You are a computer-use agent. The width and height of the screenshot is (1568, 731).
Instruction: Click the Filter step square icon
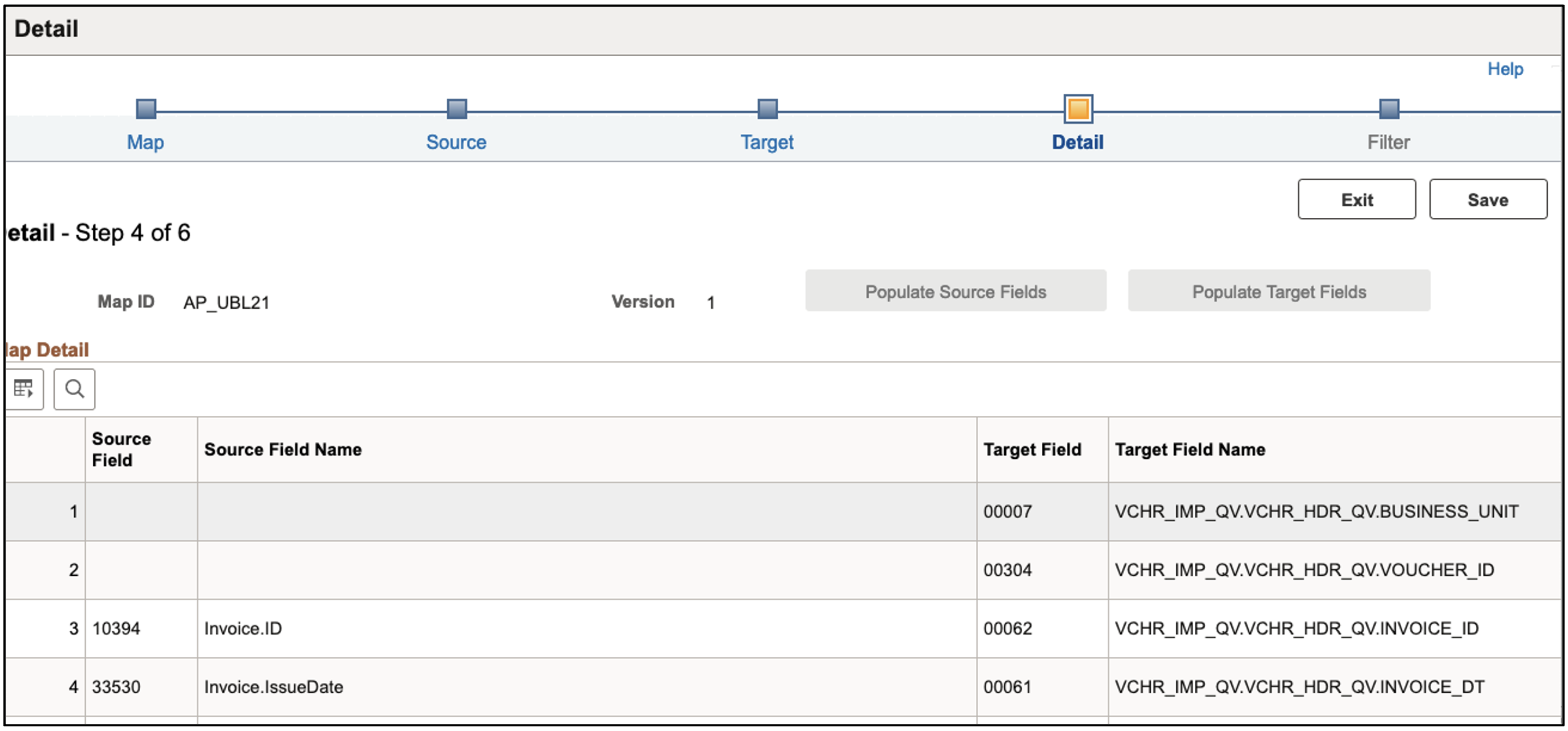[x=1388, y=109]
